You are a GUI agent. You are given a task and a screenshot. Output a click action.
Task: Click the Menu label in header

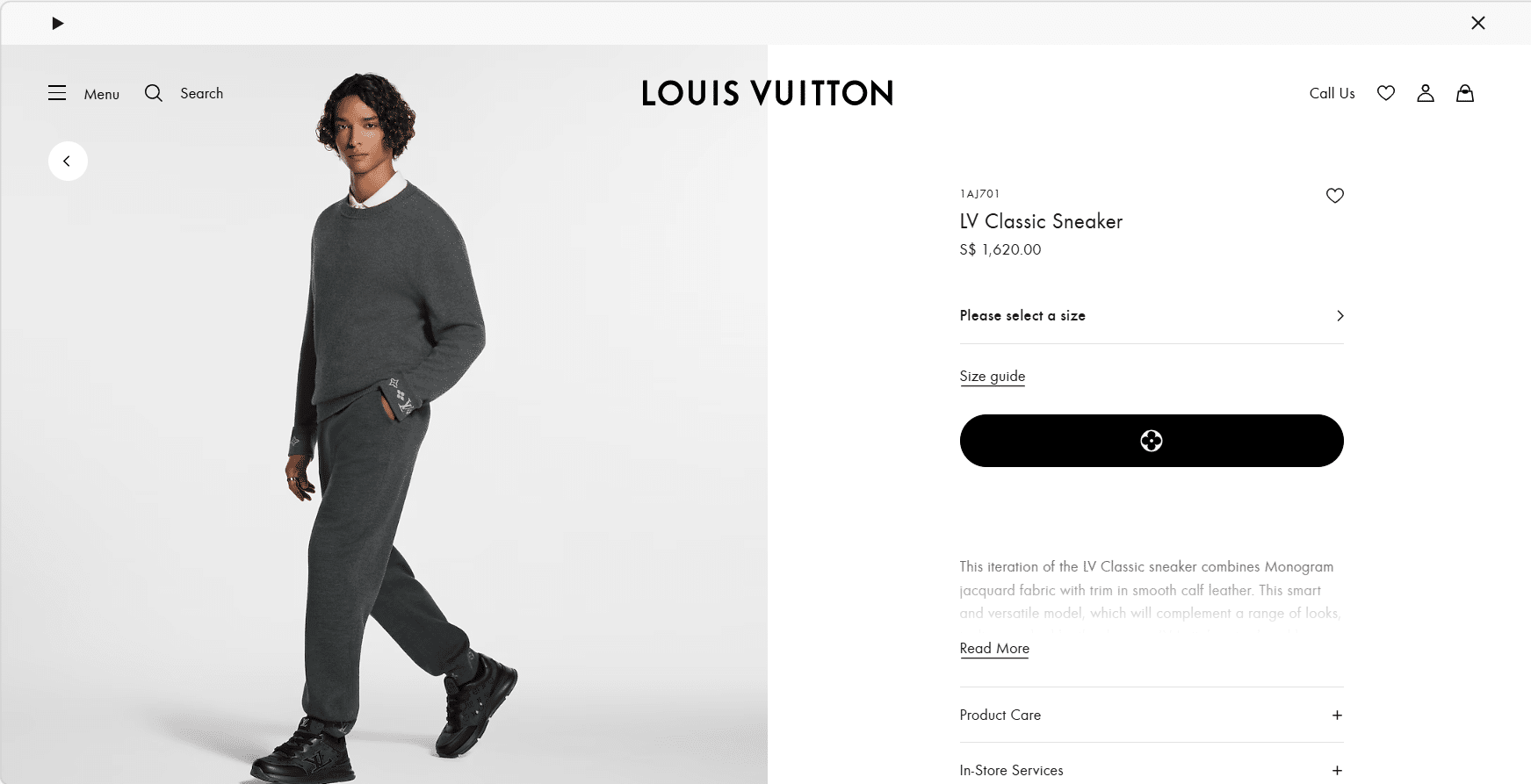tap(102, 94)
